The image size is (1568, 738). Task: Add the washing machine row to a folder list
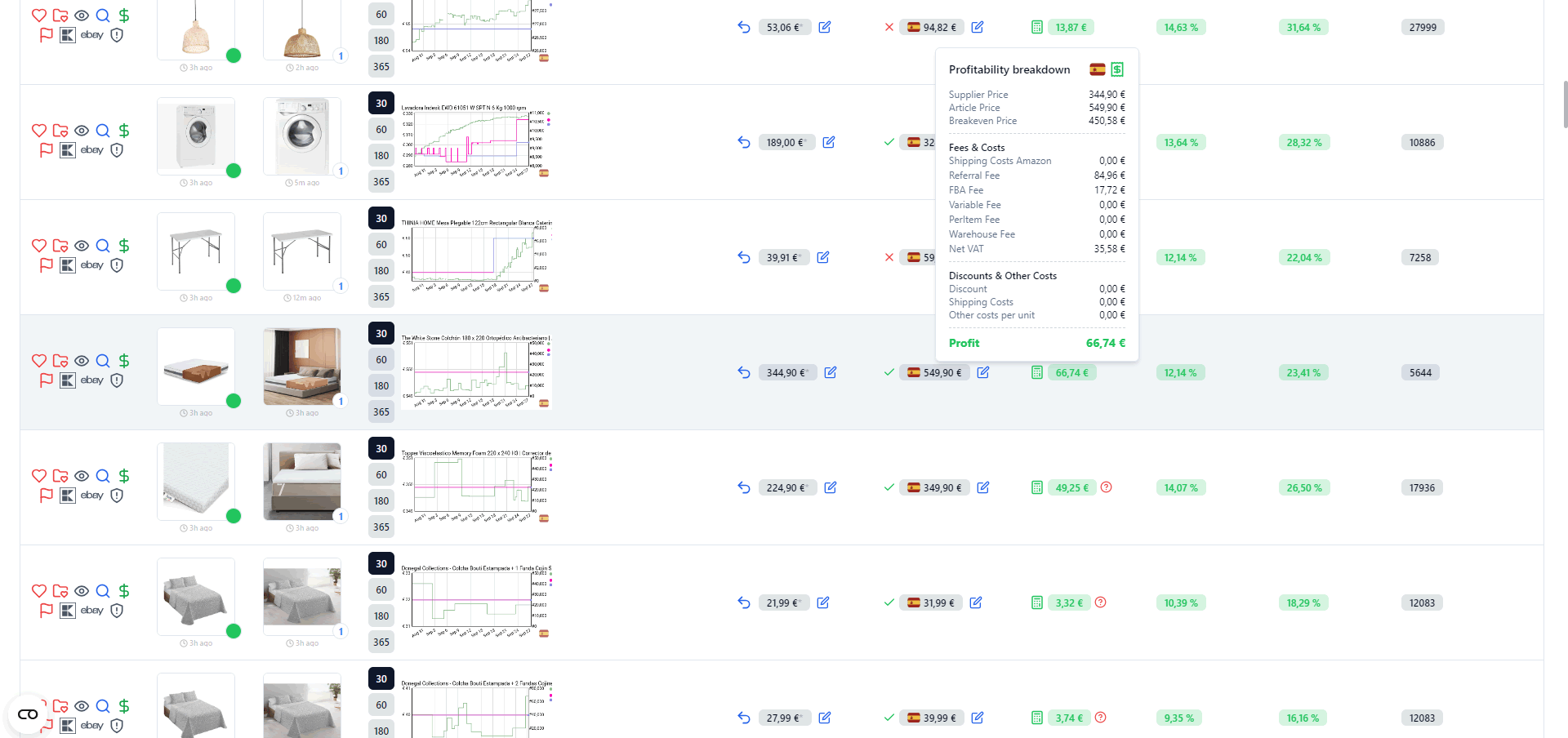pyautogui.click(x=60, y=131)
